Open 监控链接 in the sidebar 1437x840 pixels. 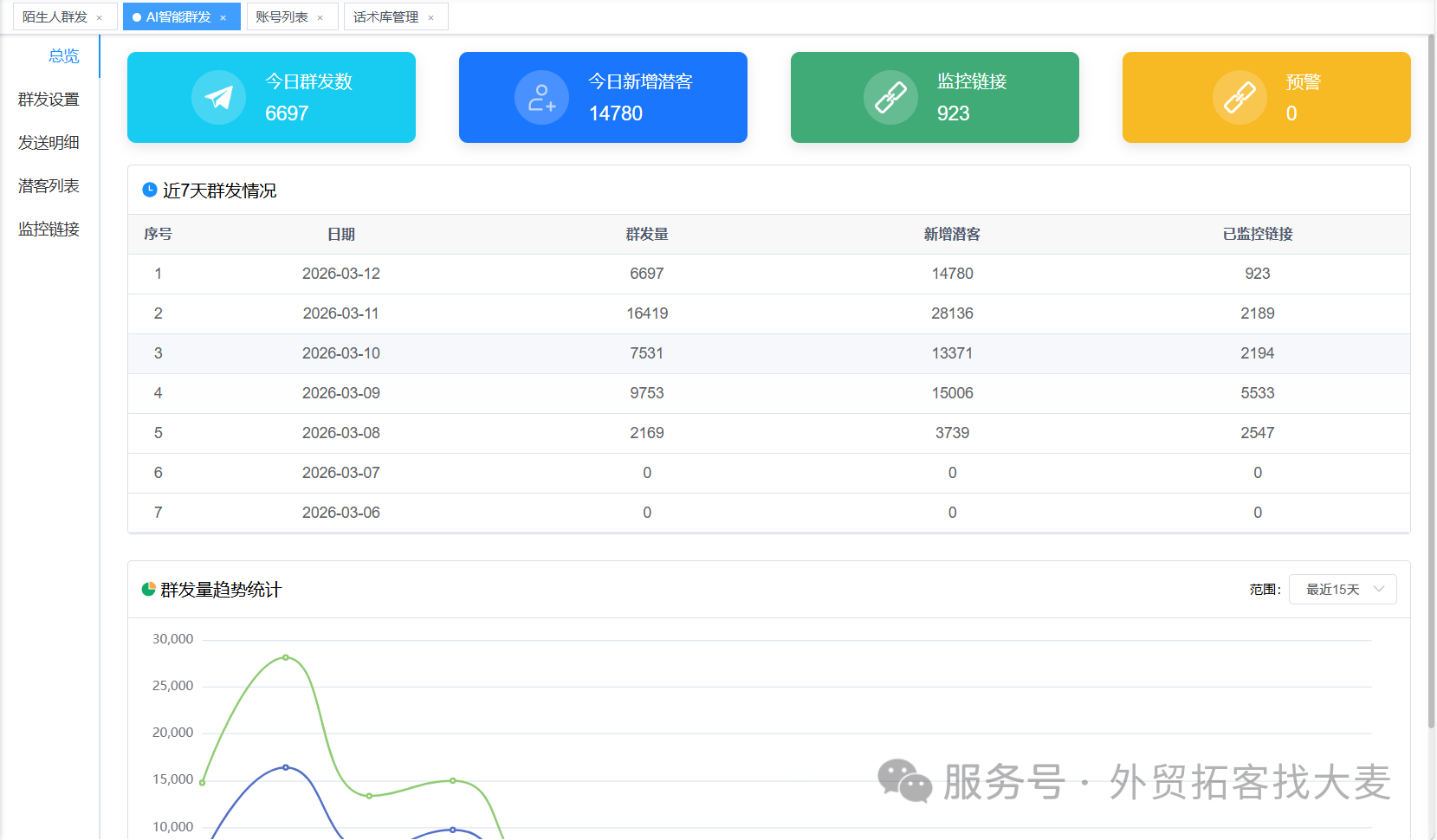(49, 229)
